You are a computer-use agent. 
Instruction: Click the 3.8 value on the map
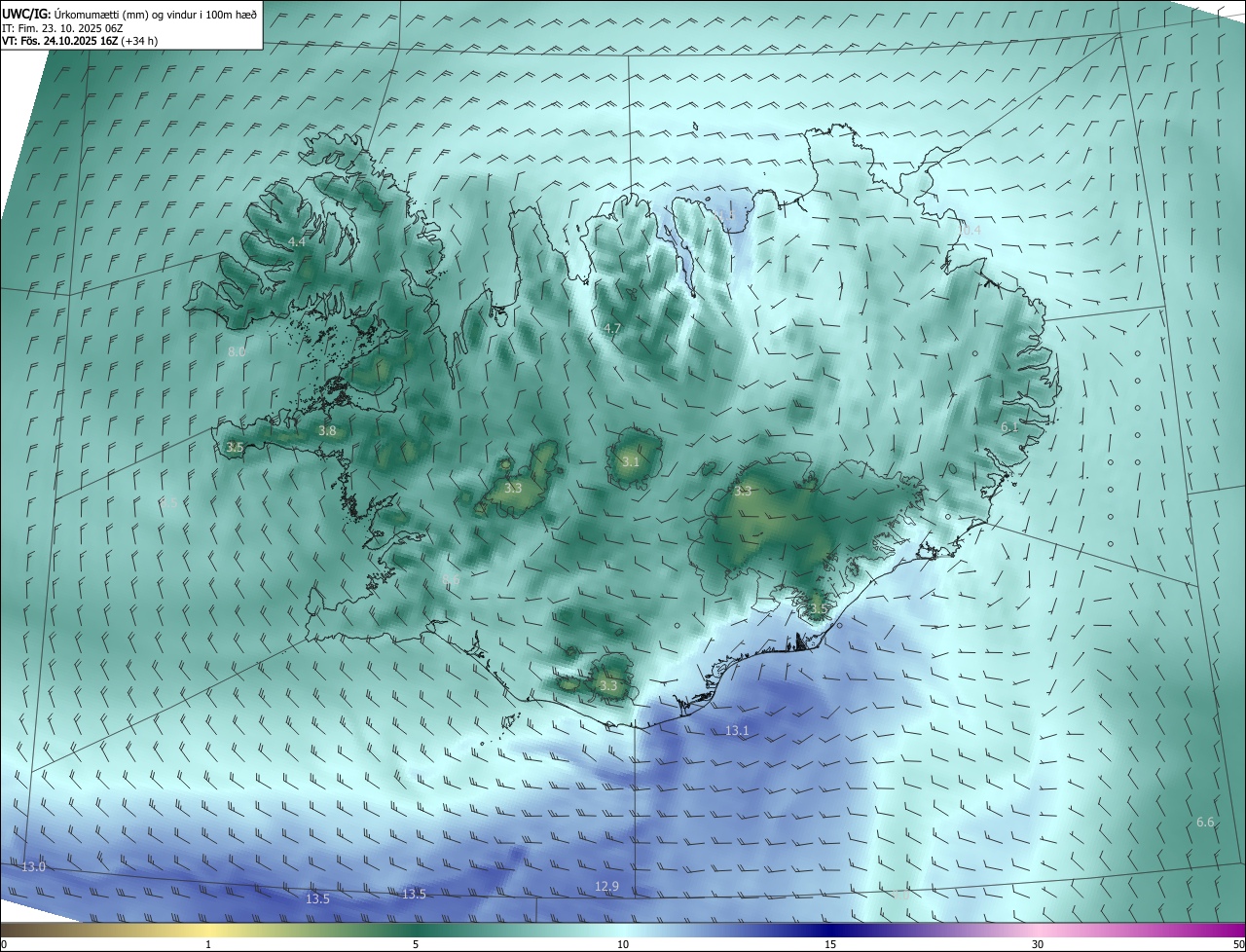[x=327, y=430]
